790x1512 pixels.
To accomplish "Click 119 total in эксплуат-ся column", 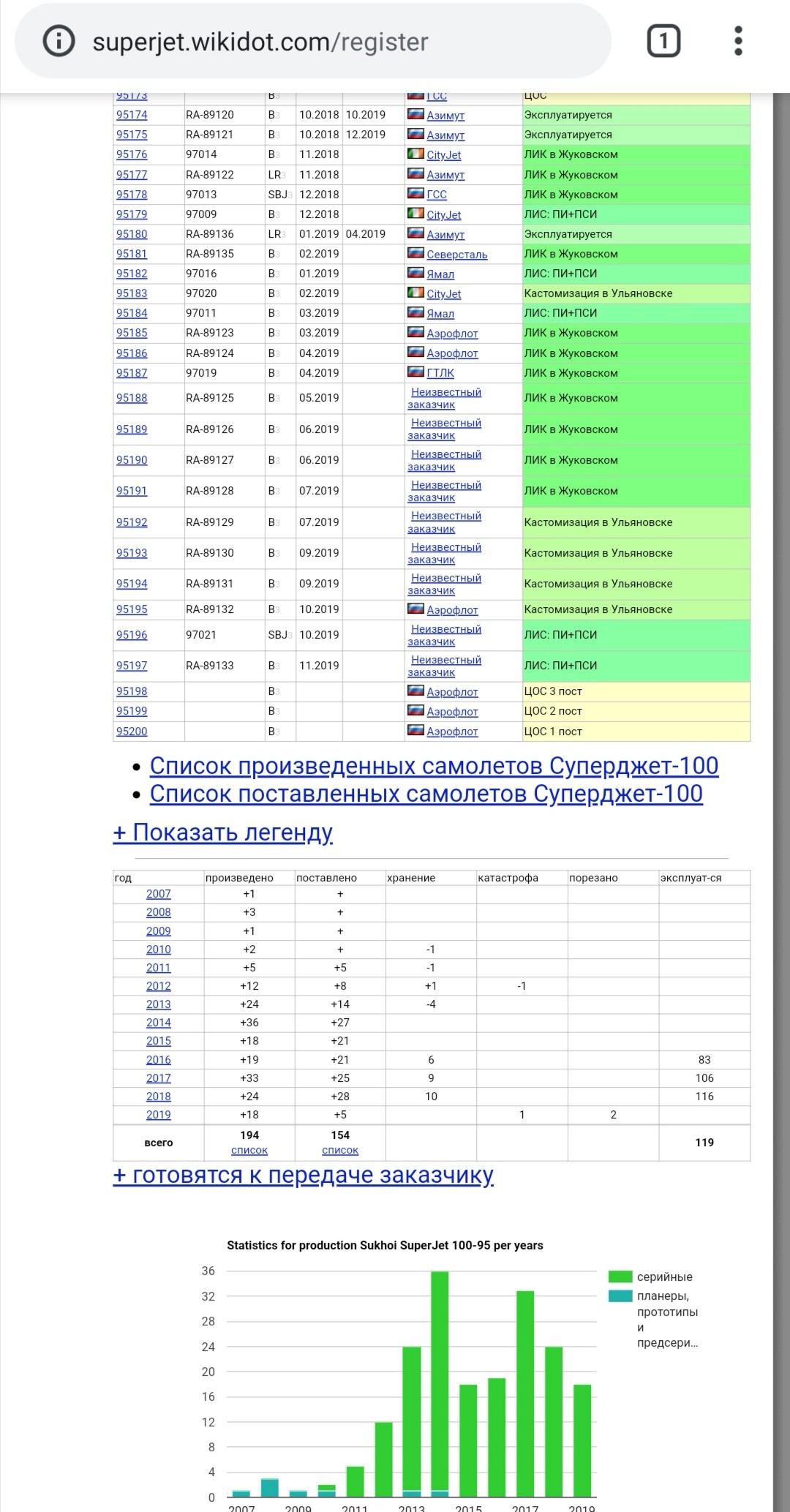I will (x=704, y=1143).
